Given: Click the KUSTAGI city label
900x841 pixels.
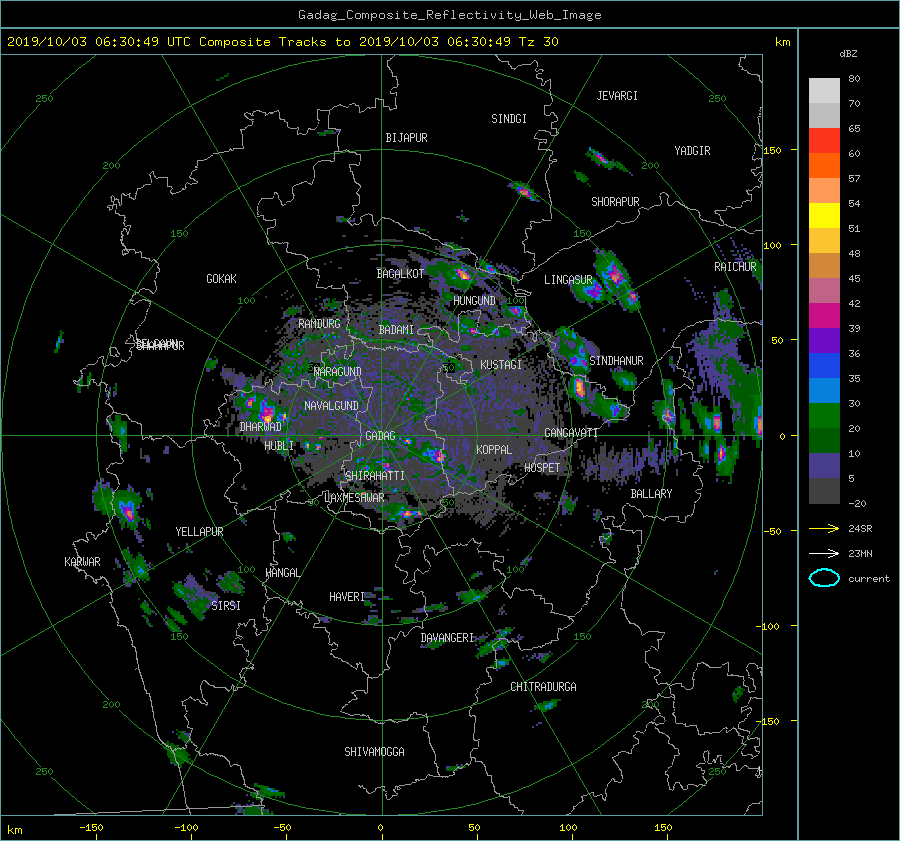Looking at the screenshot, I should click(501, 365).
